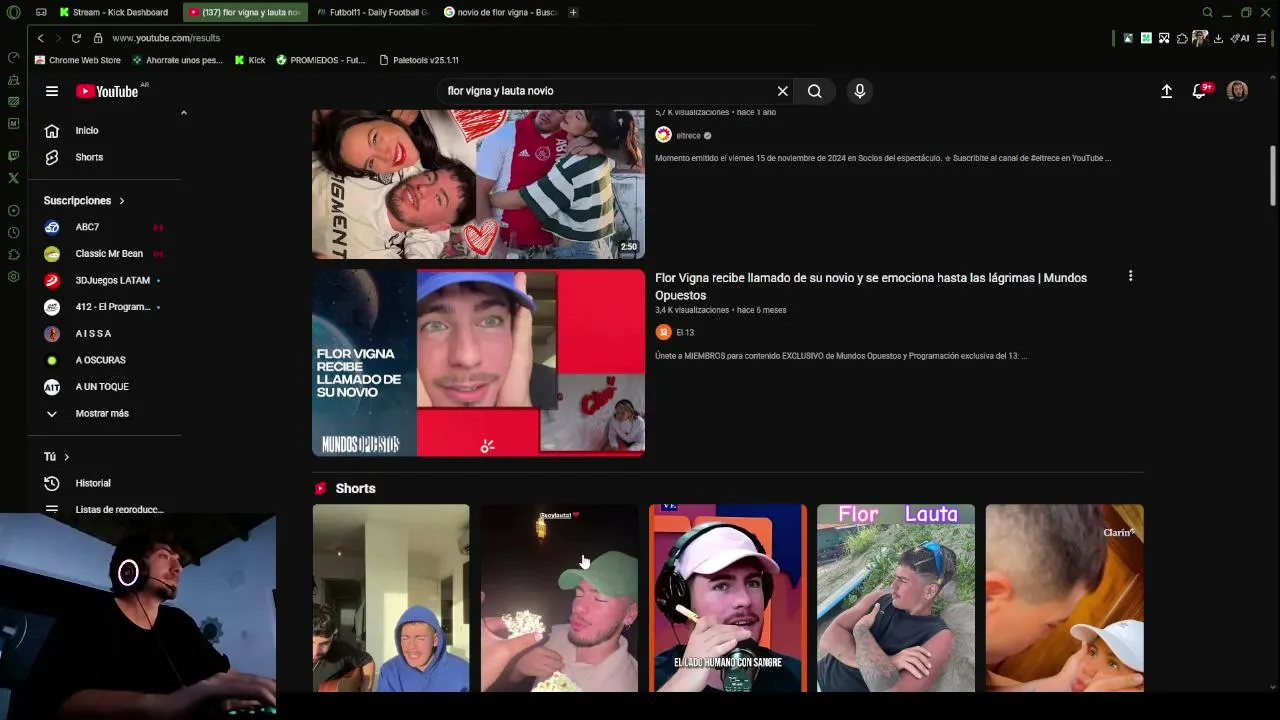Click the snapshot scissors icon in toolbar
The image size is (1280, 720).
tap(1164, 38)
